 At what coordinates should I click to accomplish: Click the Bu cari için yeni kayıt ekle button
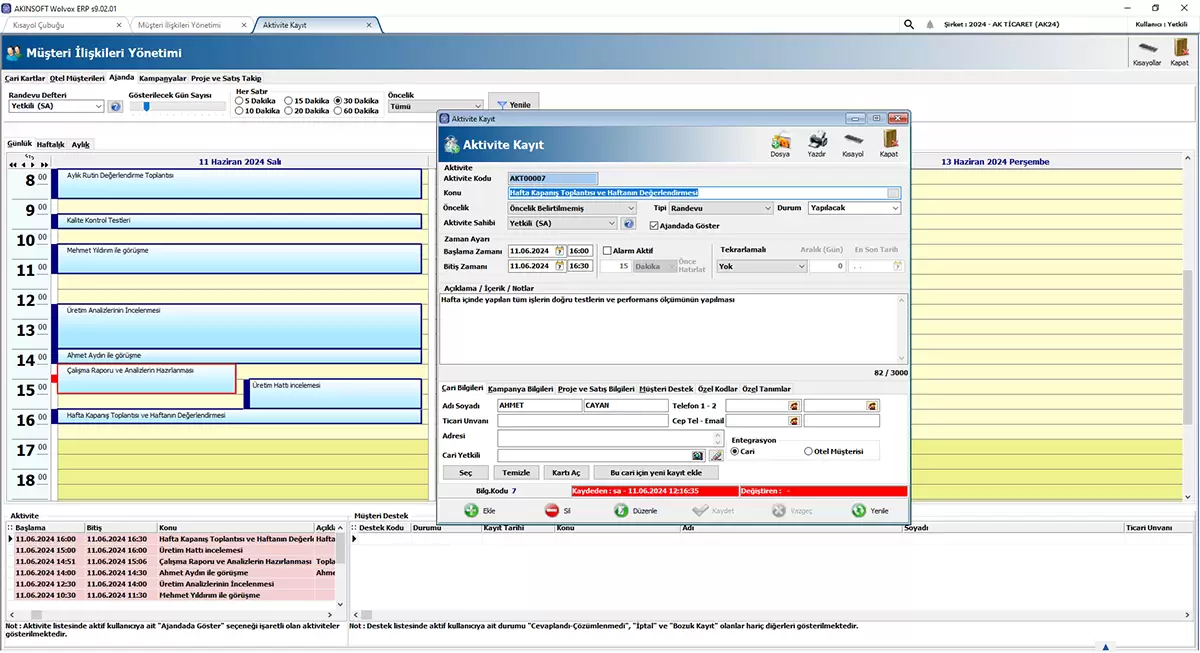tap(655, 472)
